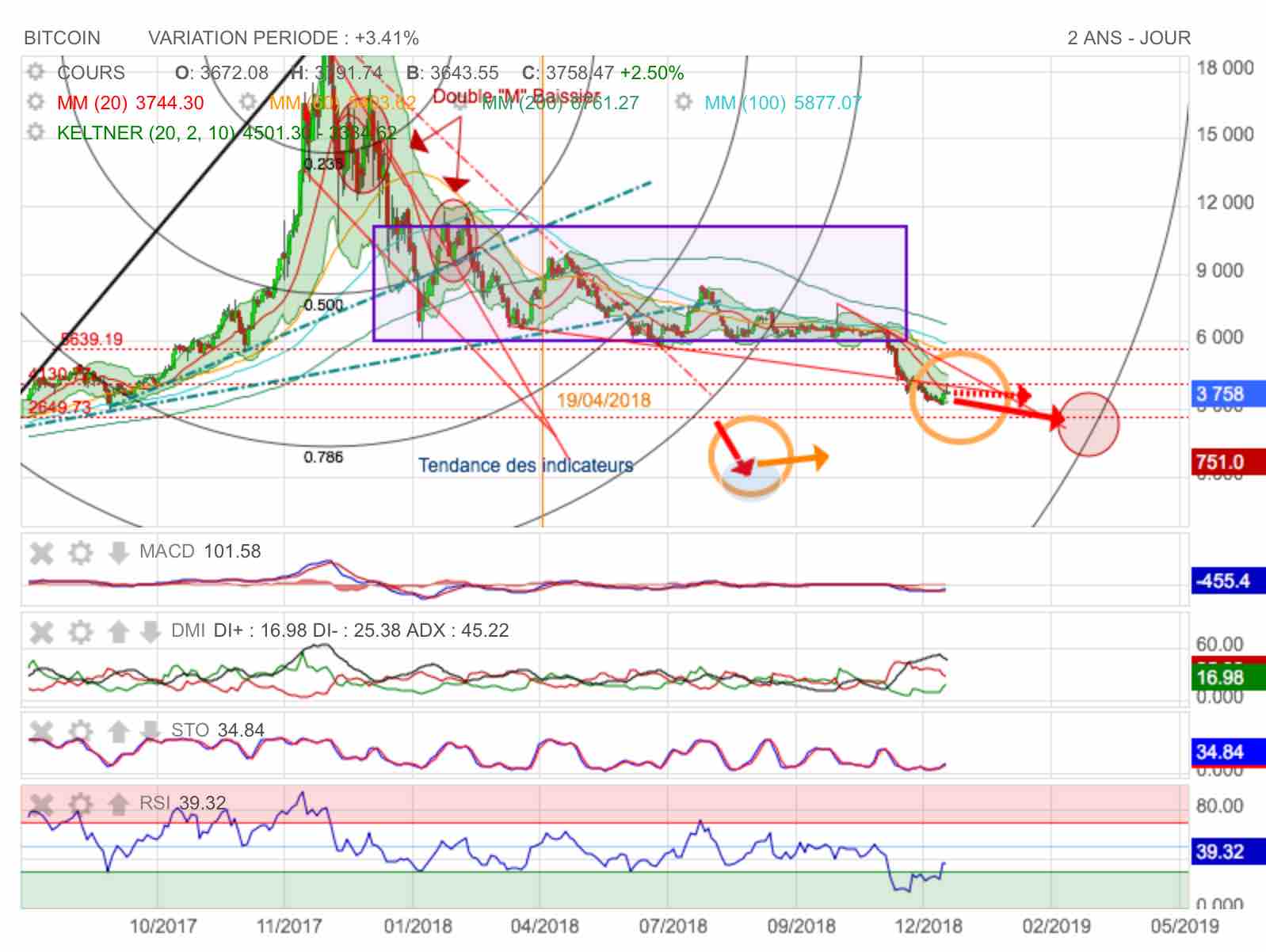Click the RSI 39.32 axis value tag

1228,851
